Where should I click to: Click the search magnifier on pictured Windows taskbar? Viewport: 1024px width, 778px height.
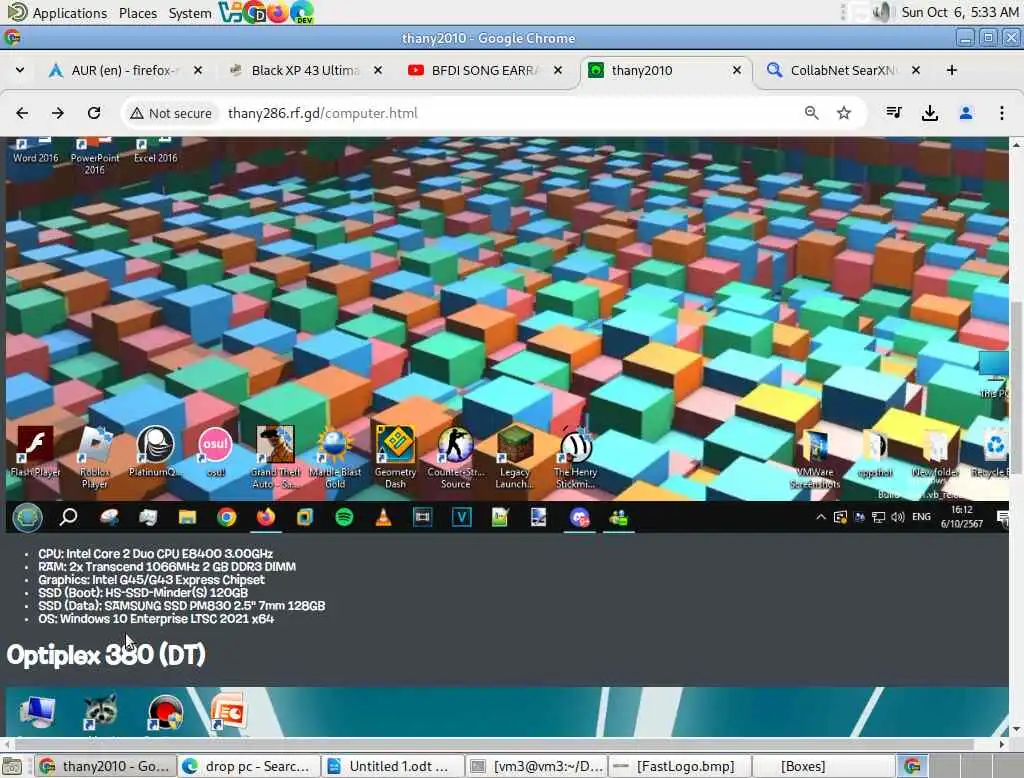tap(68, 517)
